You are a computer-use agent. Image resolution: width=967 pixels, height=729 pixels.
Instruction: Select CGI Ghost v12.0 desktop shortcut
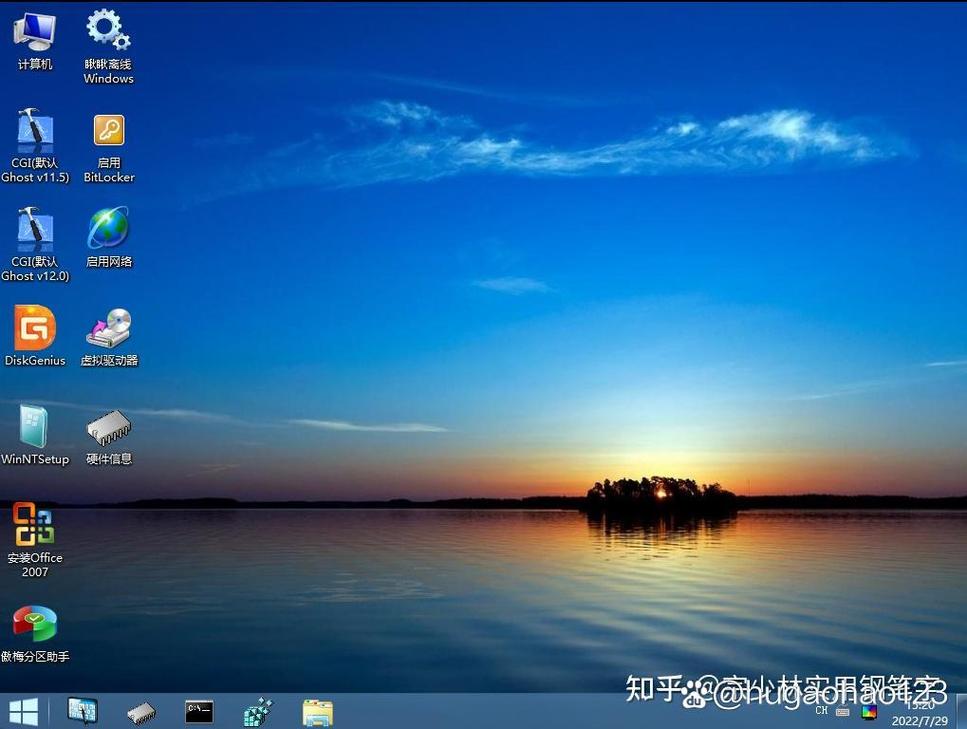[x=35, y=245]
